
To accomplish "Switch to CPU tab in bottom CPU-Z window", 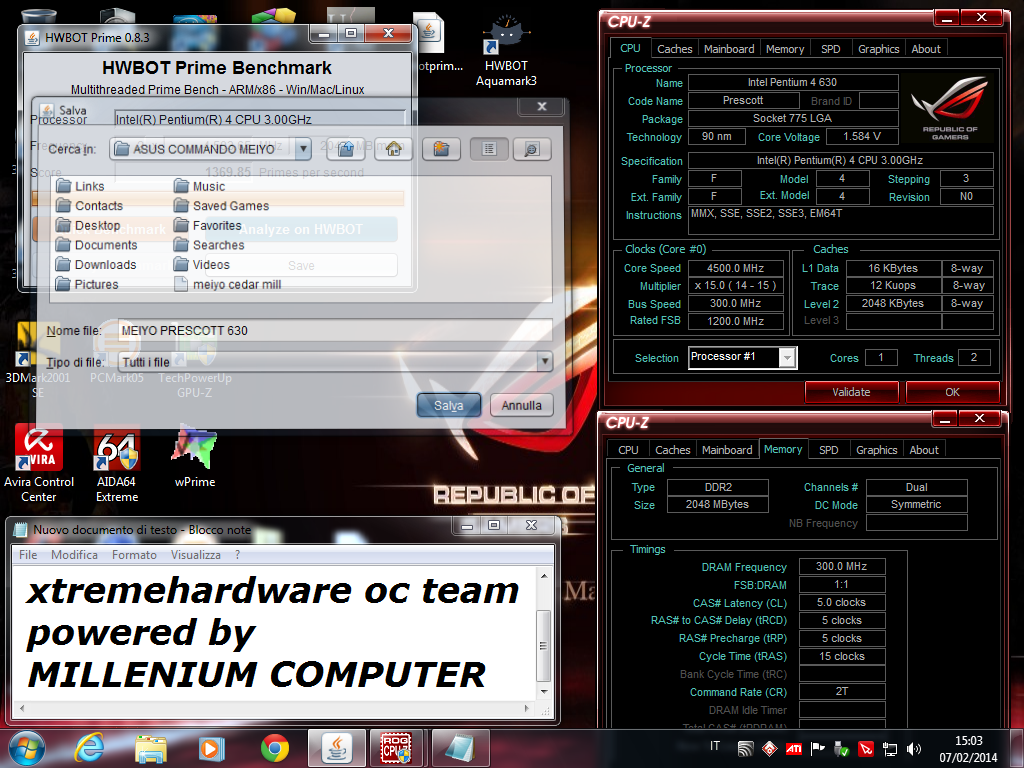I will 628,450.
